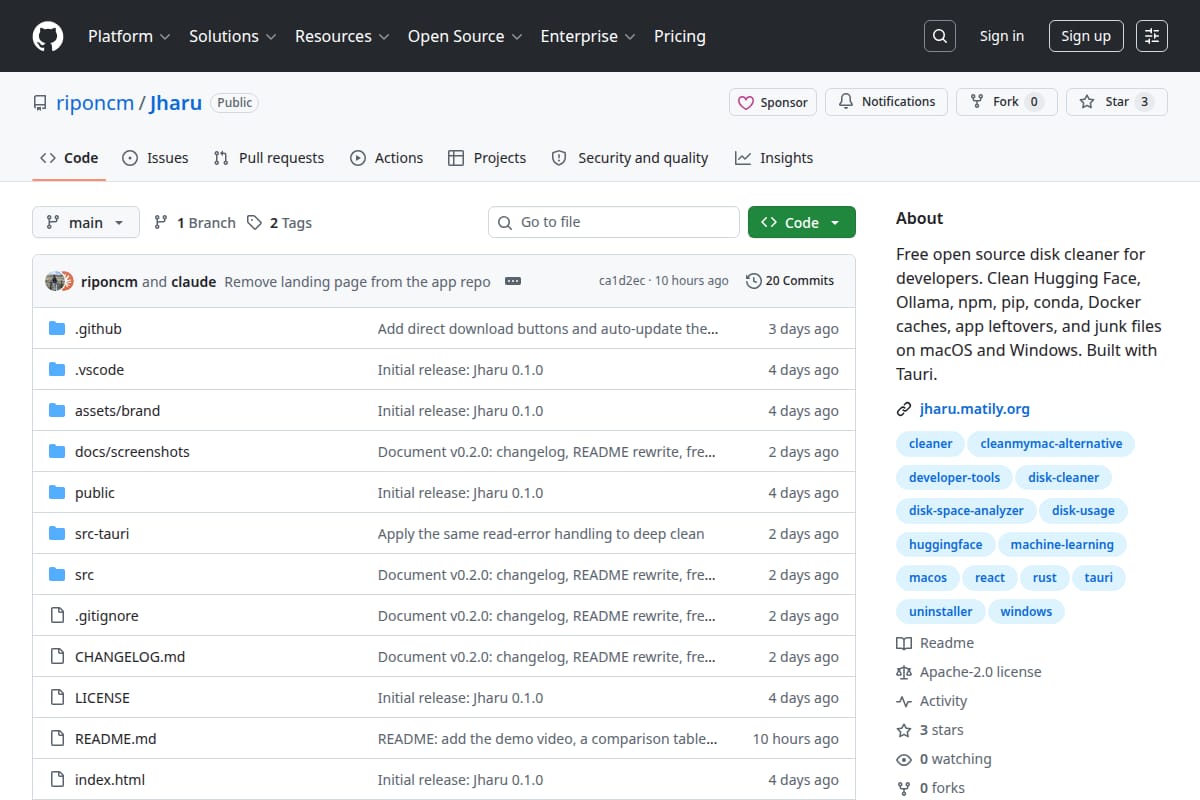
Task: Click the Activity pulse icon
Action: point(904,701)
